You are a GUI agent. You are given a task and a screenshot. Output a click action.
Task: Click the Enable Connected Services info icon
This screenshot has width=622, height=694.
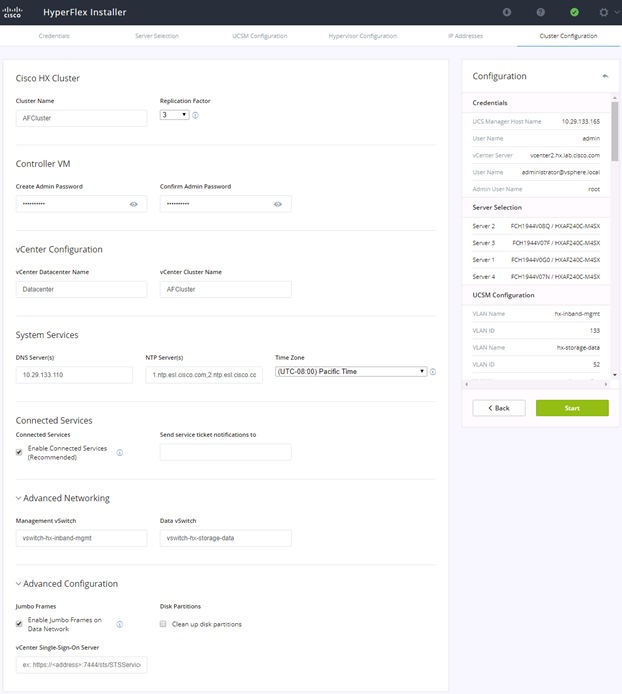click(120, 452)
